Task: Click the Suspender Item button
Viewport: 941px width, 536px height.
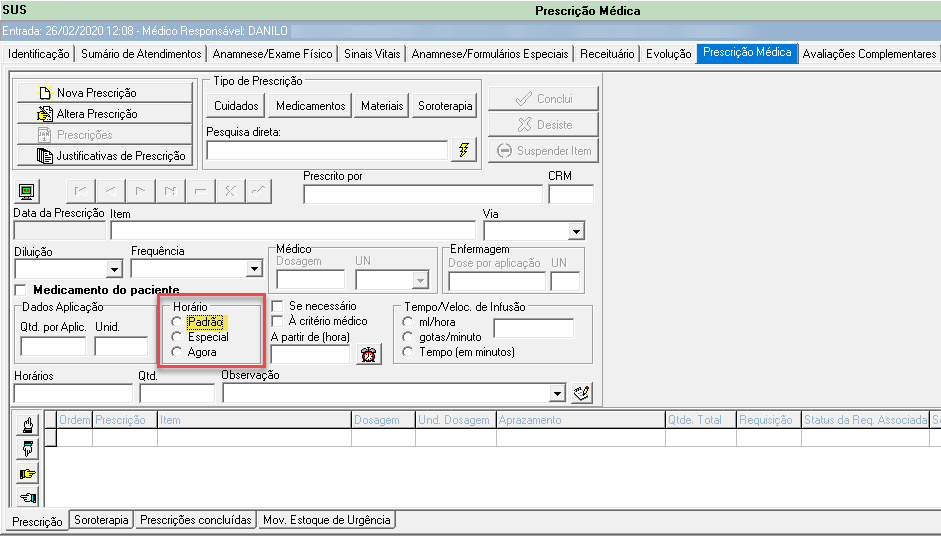Action: (x=543, y=151)
